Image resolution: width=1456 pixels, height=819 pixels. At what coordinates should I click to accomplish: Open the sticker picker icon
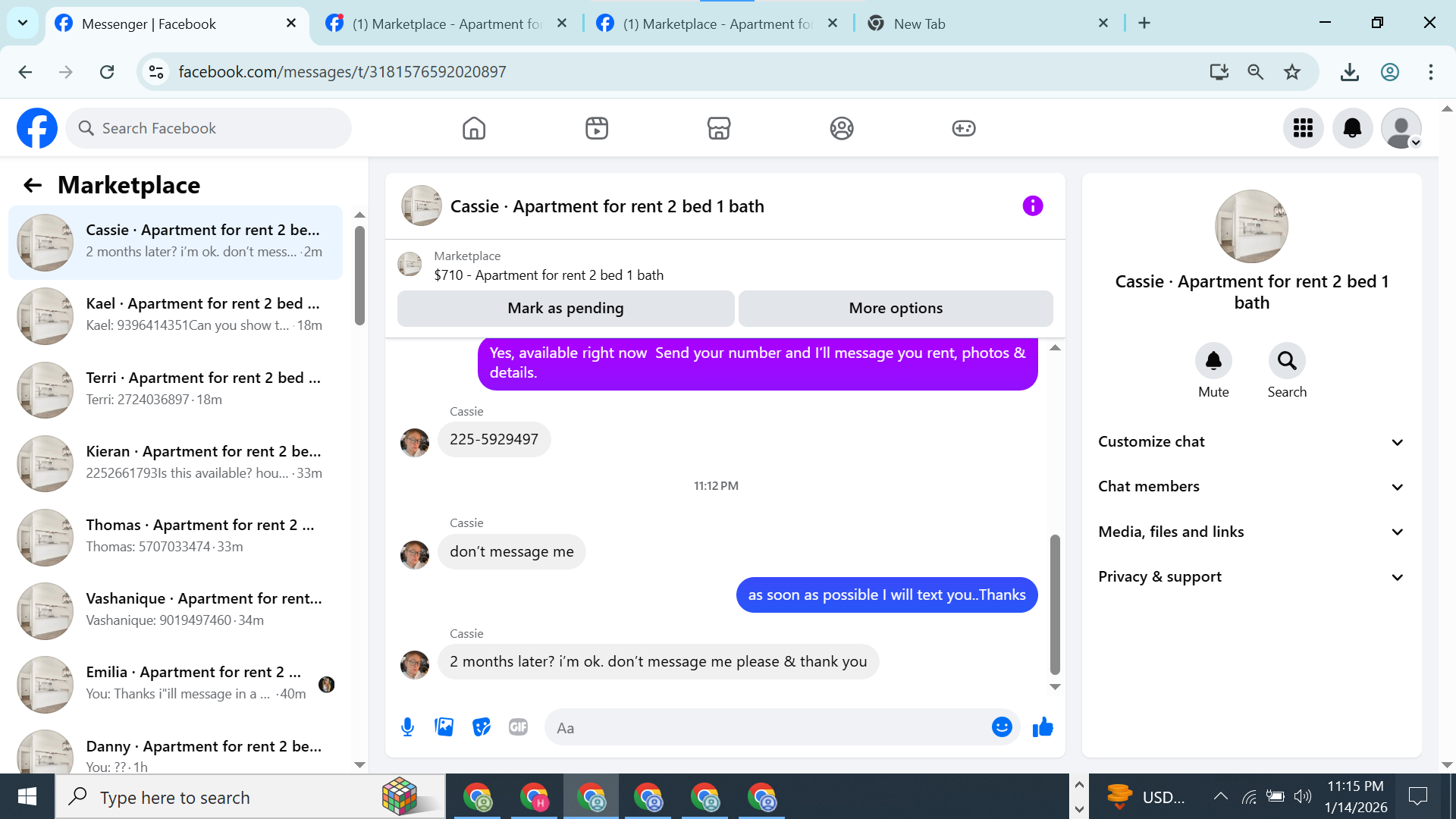pyautogui.click(x=482, y=727)
